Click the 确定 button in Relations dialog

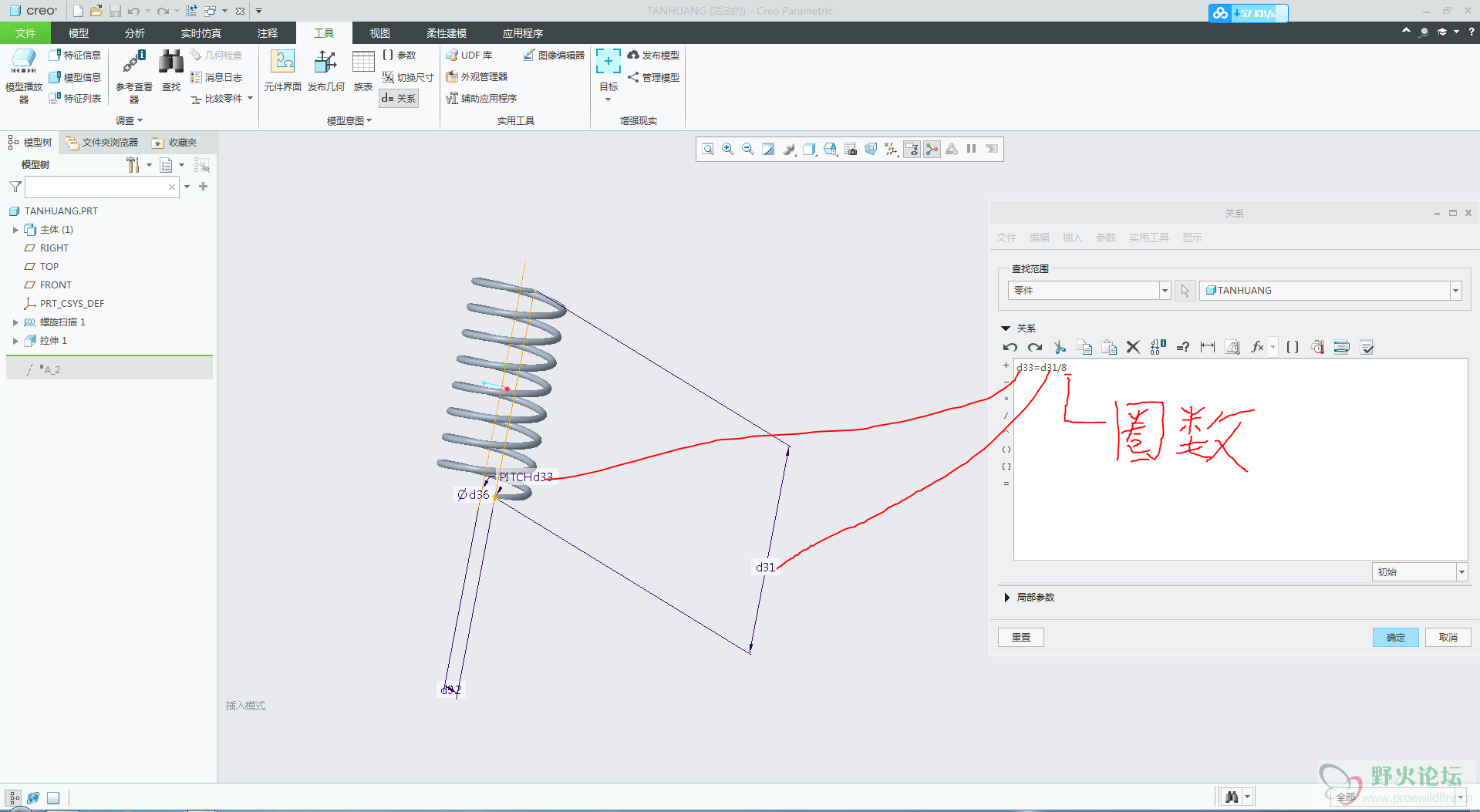[1395, 637]
